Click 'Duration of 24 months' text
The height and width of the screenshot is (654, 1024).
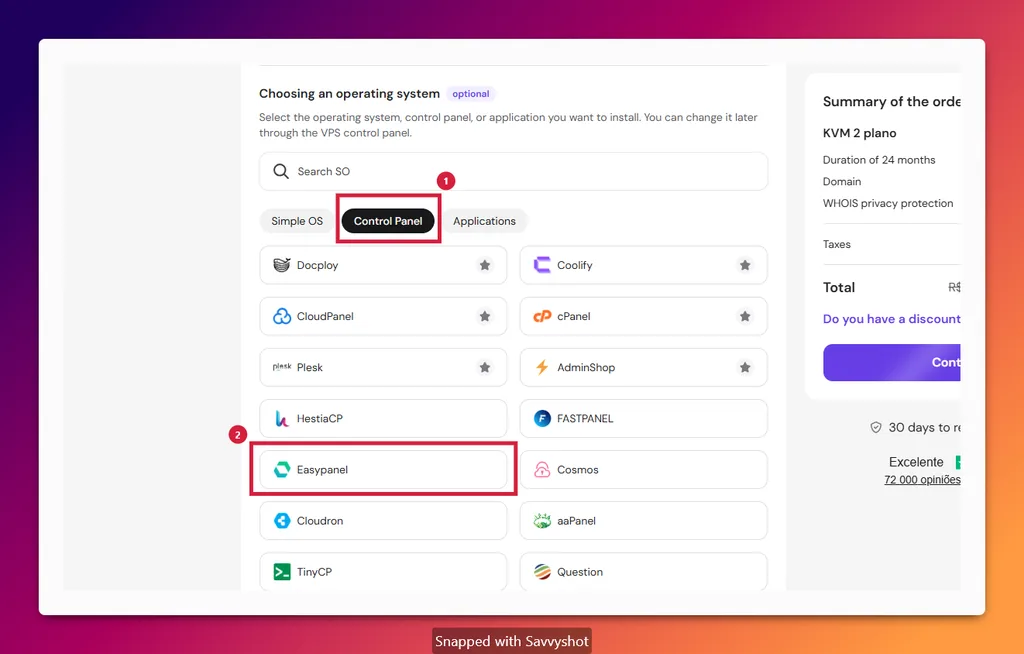pos(879,160)
